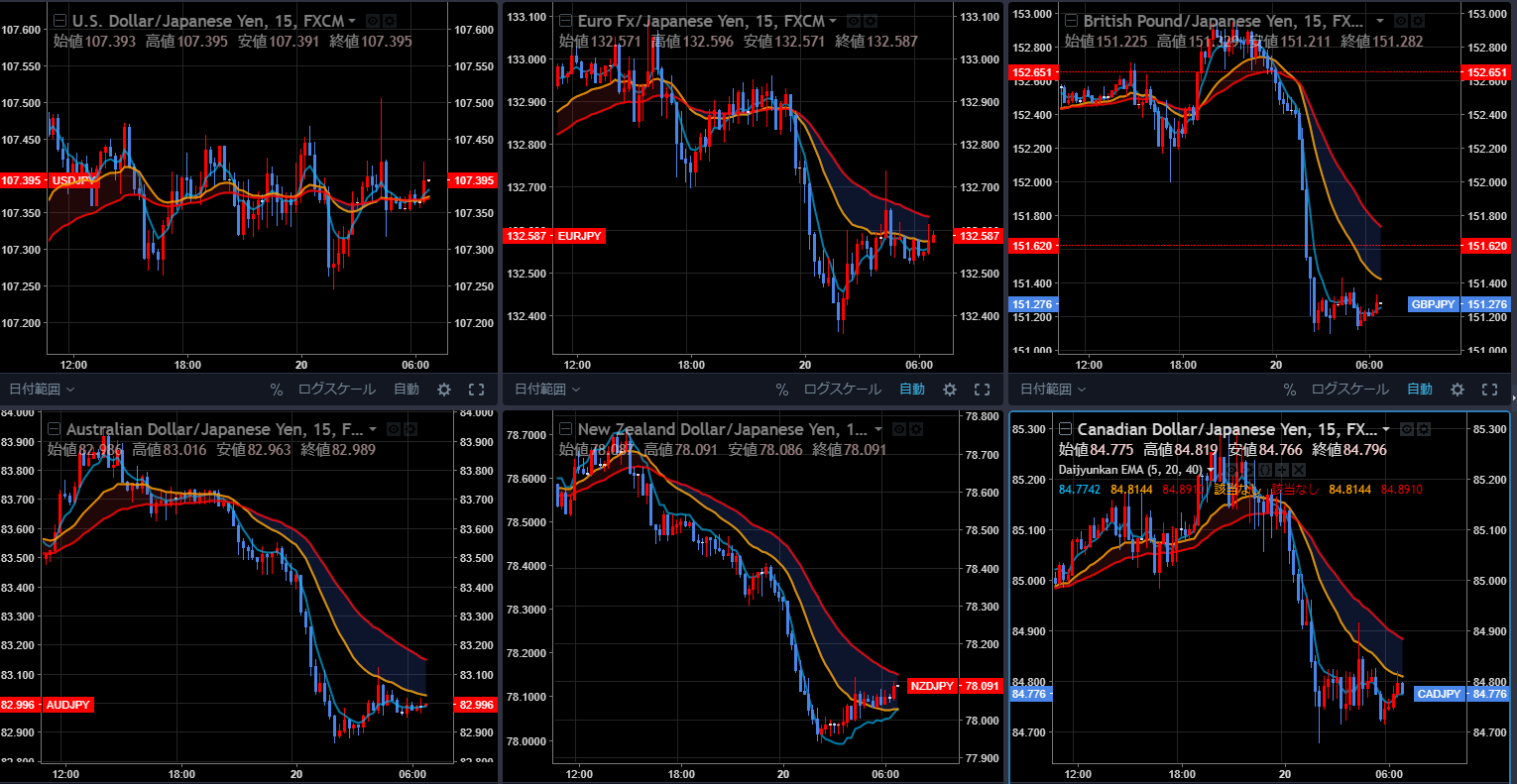Open the dropdown arrow beside Australian Dollar/JPY title
1517x784 pixels.
(373, 429)
